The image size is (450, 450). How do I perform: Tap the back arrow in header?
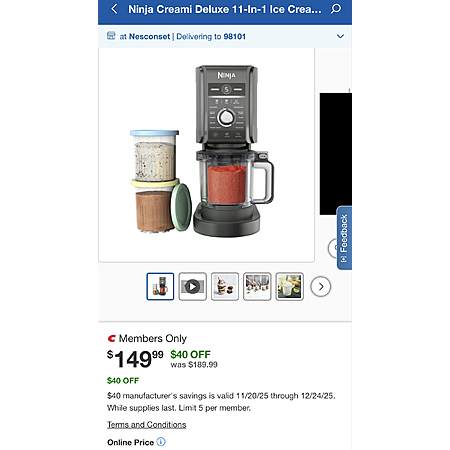(x=114, y=9)
